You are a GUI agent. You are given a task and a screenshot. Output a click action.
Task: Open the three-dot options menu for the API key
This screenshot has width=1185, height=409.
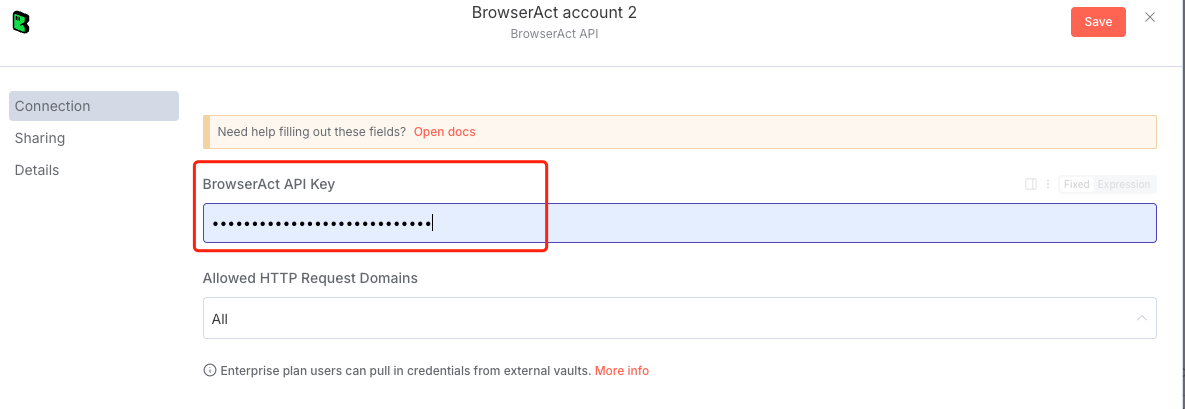click(x=1048, y=184)
